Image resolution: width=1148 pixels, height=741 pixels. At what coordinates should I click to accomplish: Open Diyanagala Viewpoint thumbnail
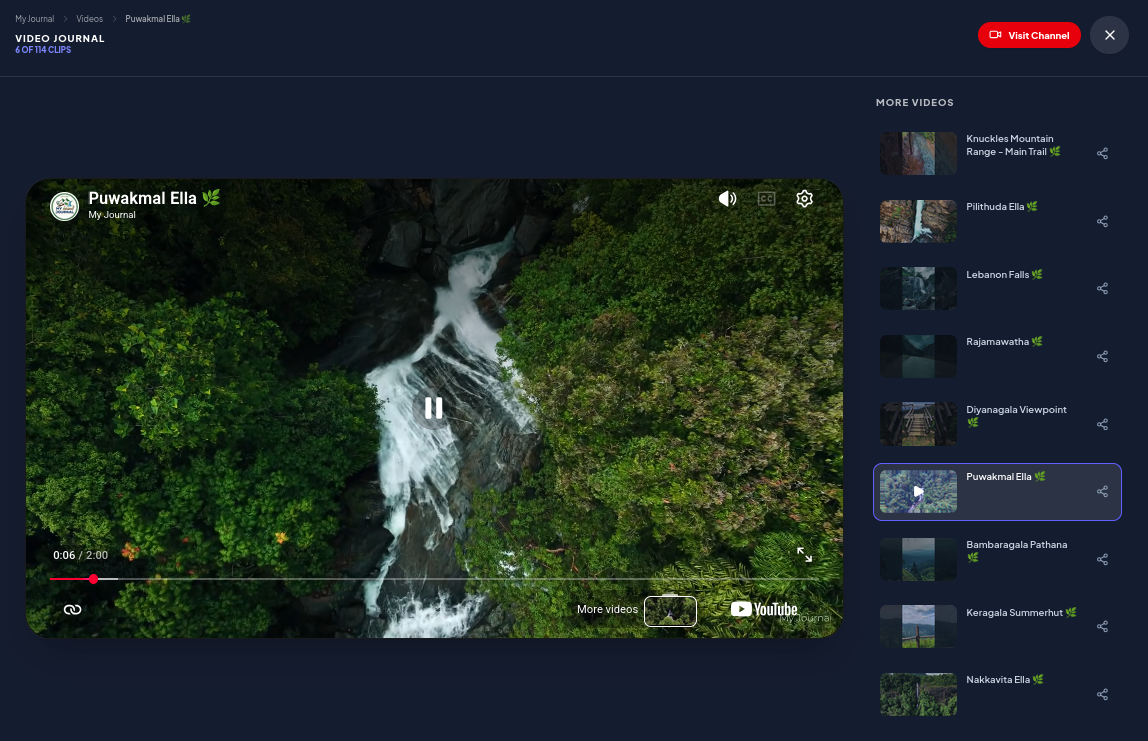click(x=918, y=424)
